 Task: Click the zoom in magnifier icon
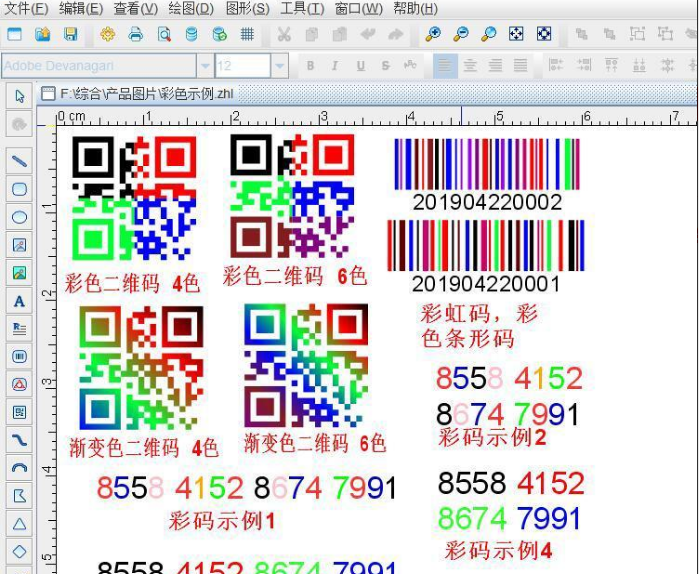click(432, 35)
